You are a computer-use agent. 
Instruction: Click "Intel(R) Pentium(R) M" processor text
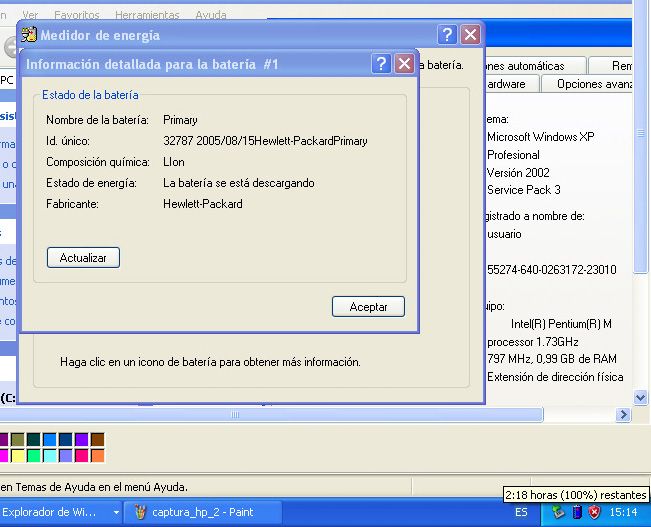tap(561, 324)
